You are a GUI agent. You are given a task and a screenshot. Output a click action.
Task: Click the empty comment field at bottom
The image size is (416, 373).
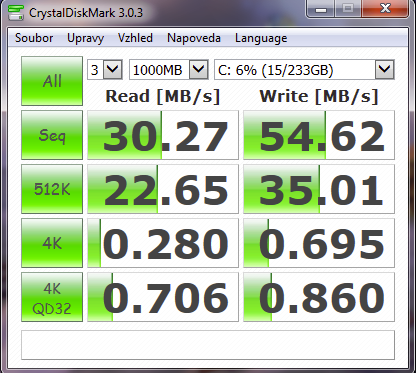click(x=208, y=345)
